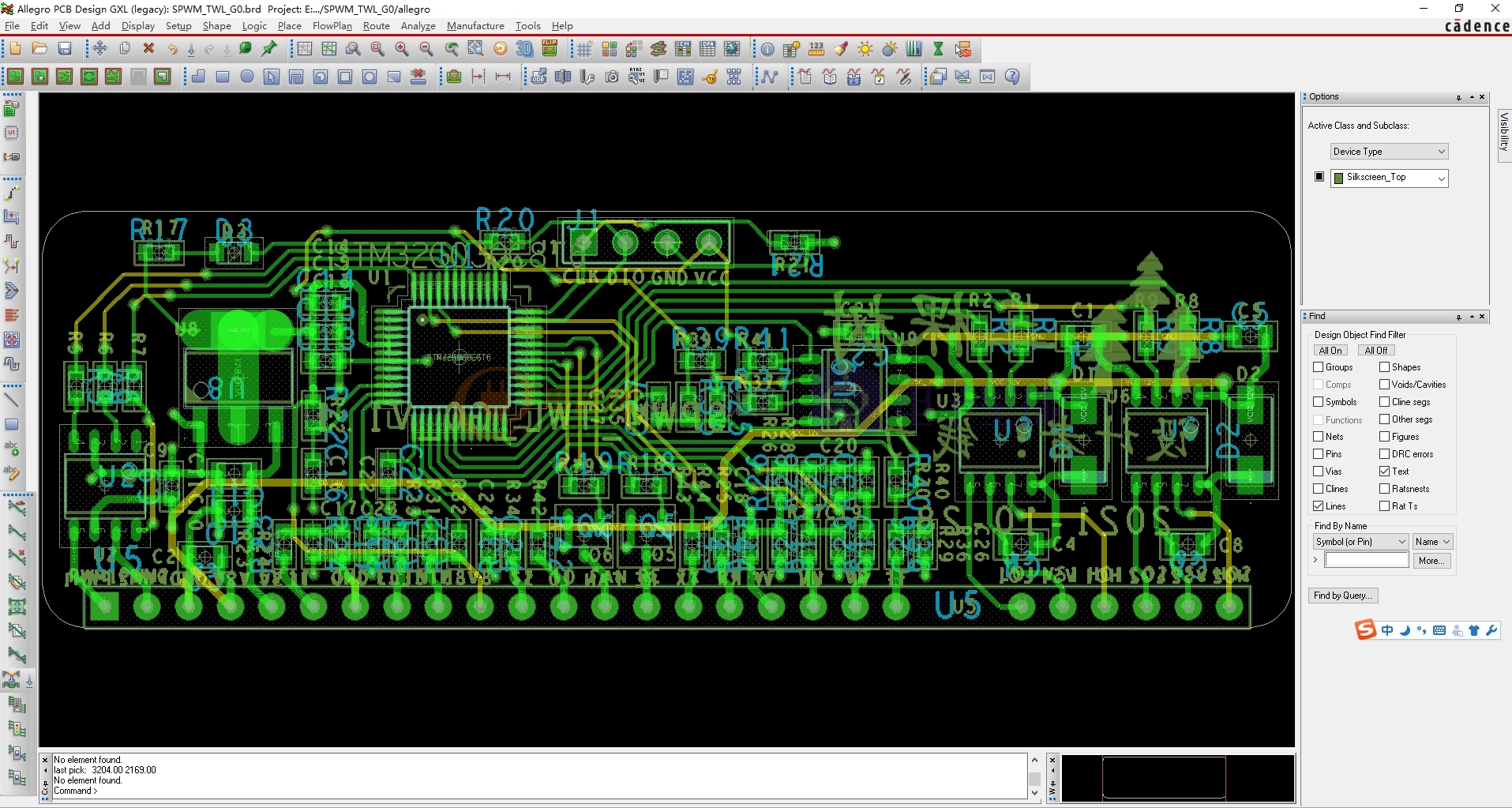Click the ODB export icon
The image size is (1512, 808).
coord(538,77)
